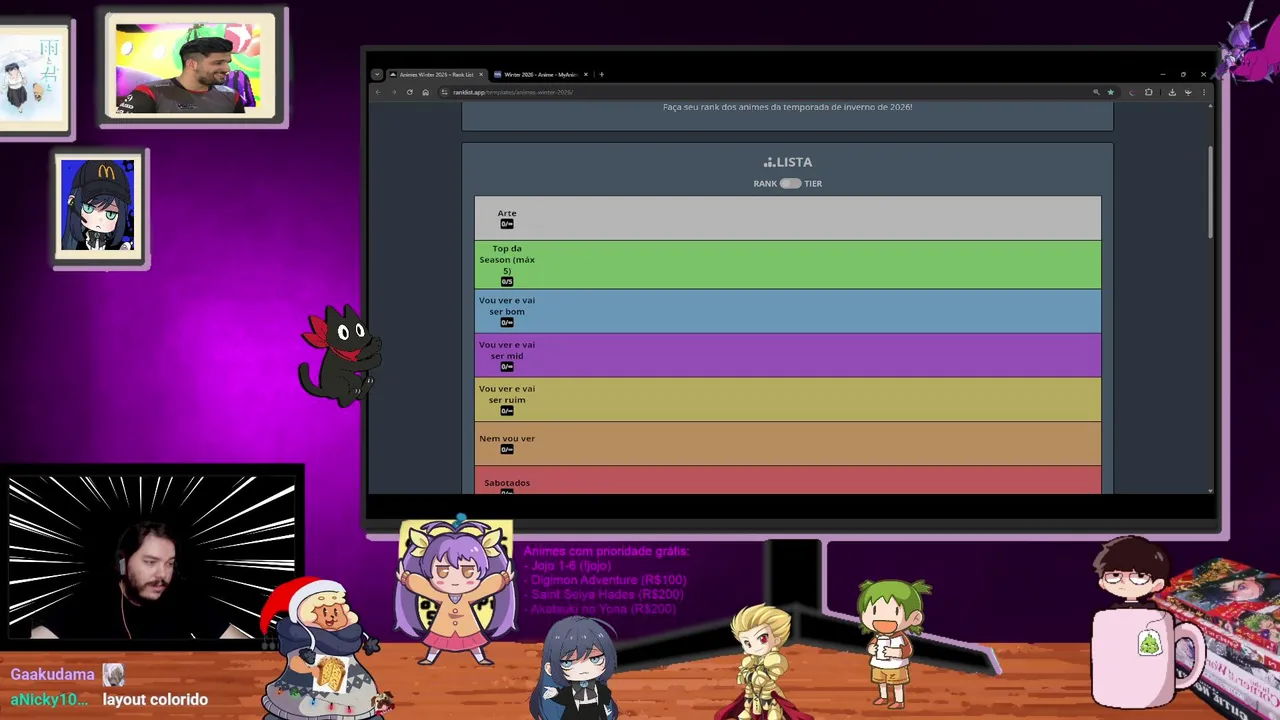Close the Animes Winter Rank List tab

pos(481,74)
